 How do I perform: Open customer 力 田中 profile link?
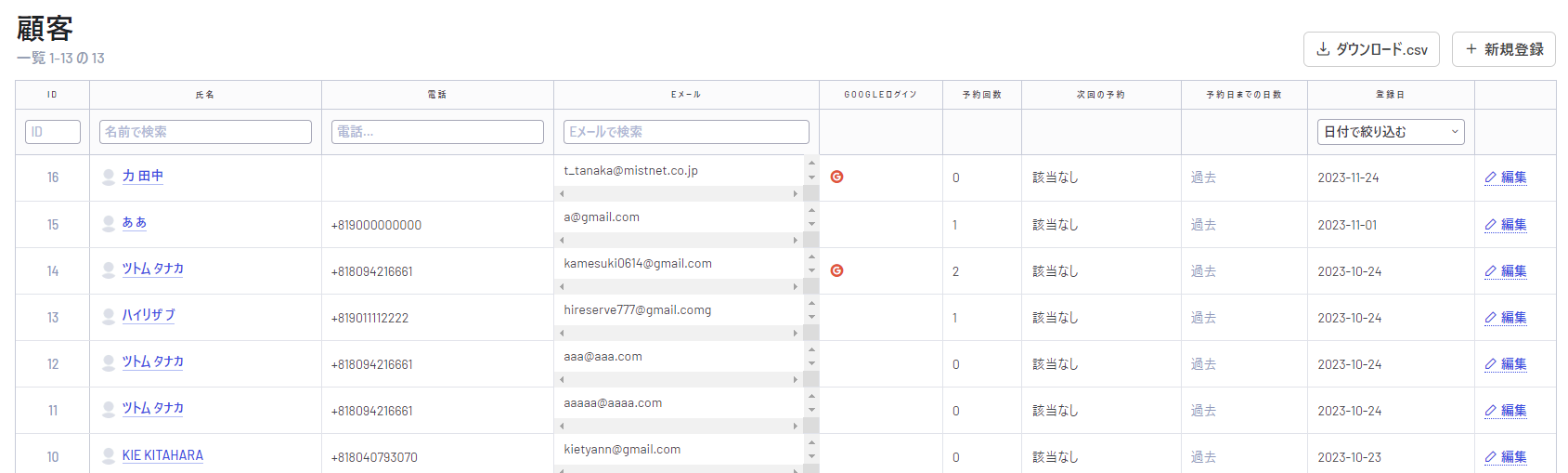pyautogui.click(x=143, y=176)
